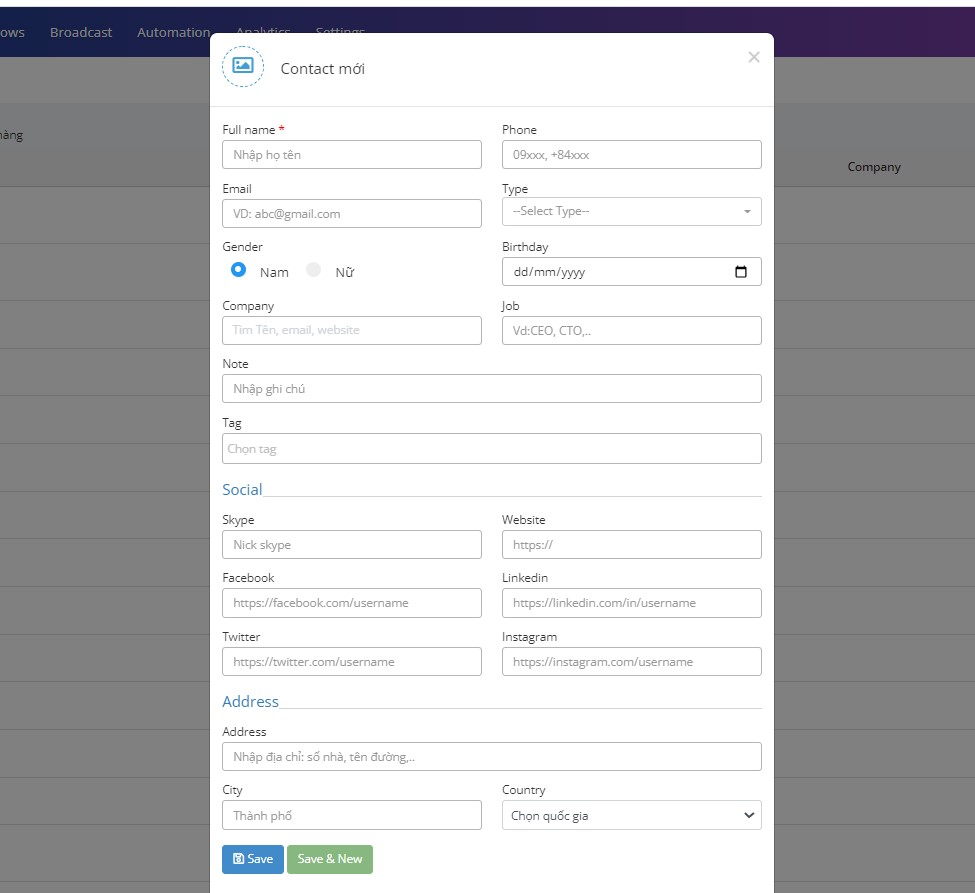This screenshot has width=975, height=893.
Task: Select the Nữ gender radio button
Action: pyautogui.click(x=313, y=270)
